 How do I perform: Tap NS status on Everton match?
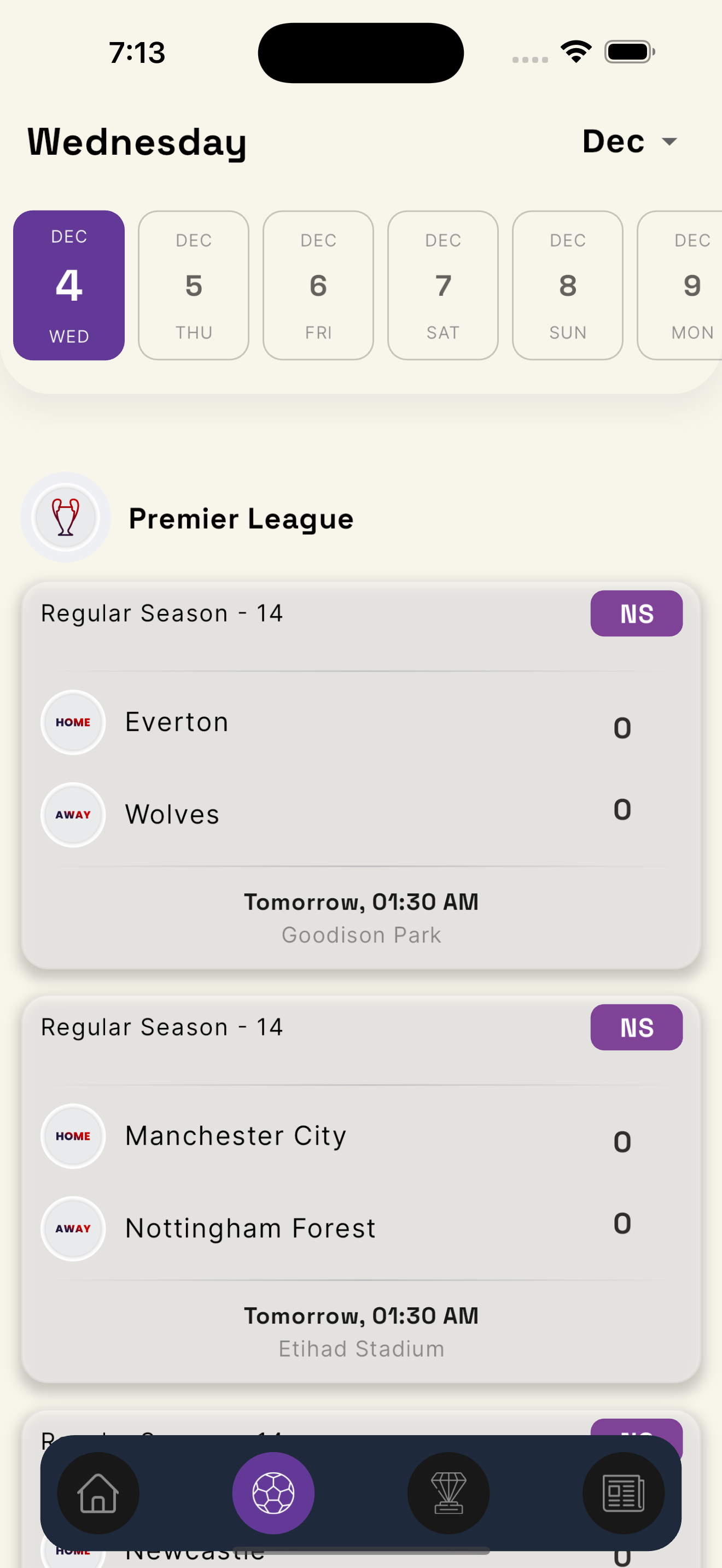click(636, 613)
